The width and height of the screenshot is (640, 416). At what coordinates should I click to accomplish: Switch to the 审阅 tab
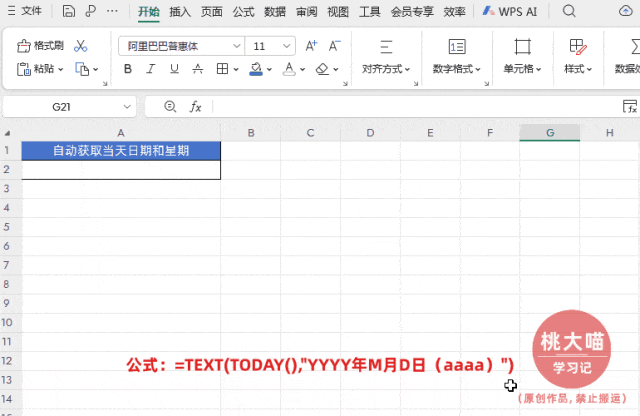point(307,11)
